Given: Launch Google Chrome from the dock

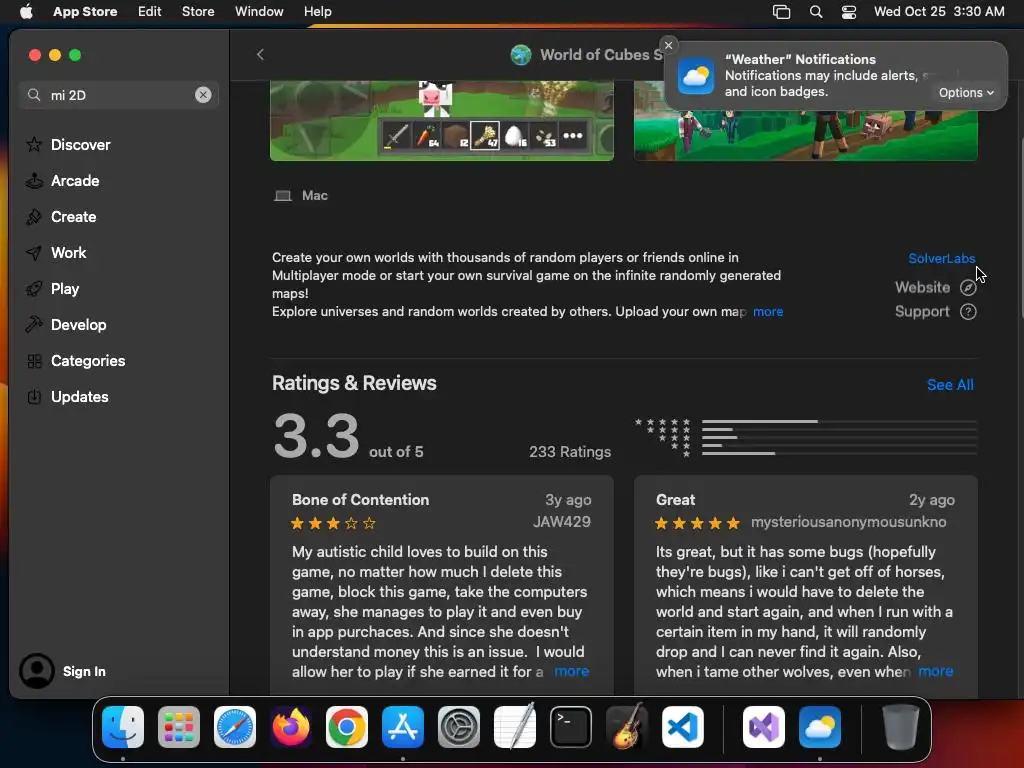Looking at the screenshot, I should (347, 727).
